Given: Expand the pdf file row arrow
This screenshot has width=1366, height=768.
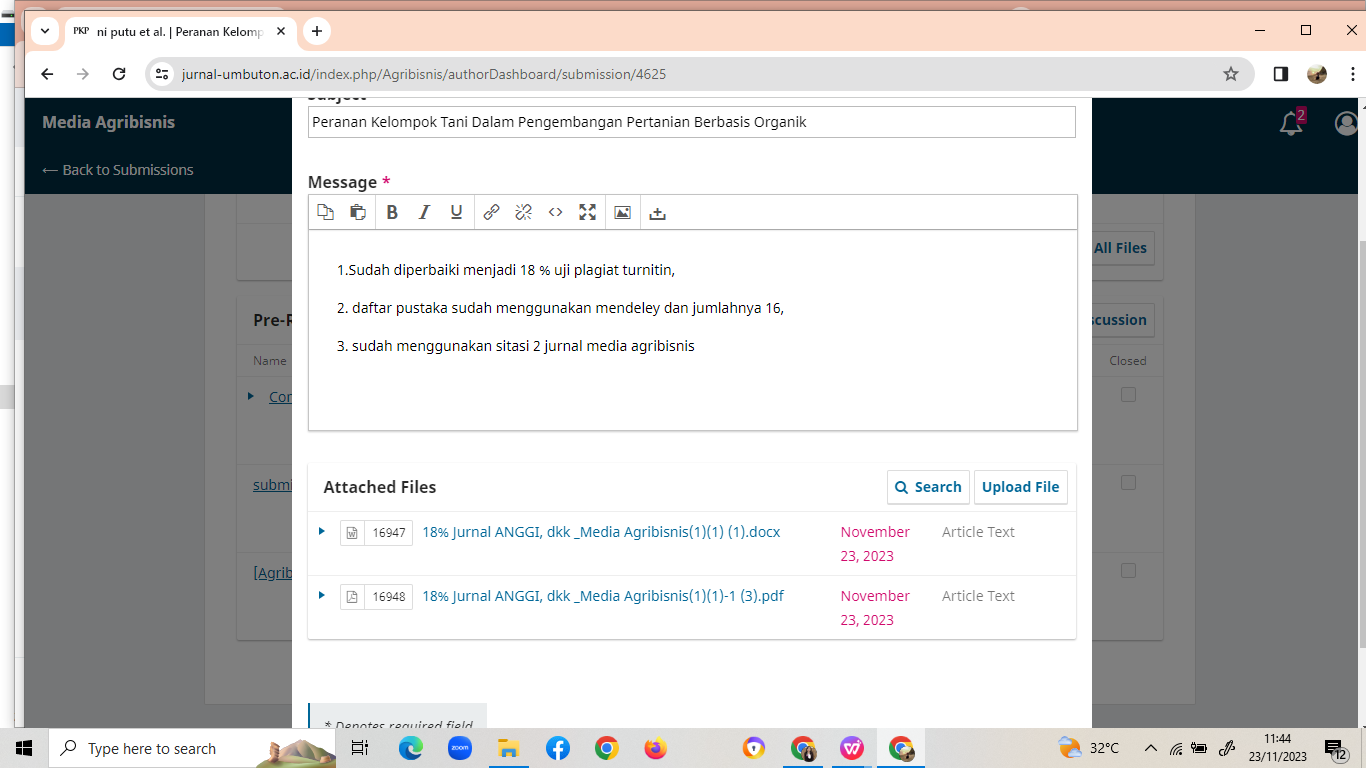Looking at the screenshot, I should pos(321,595).
